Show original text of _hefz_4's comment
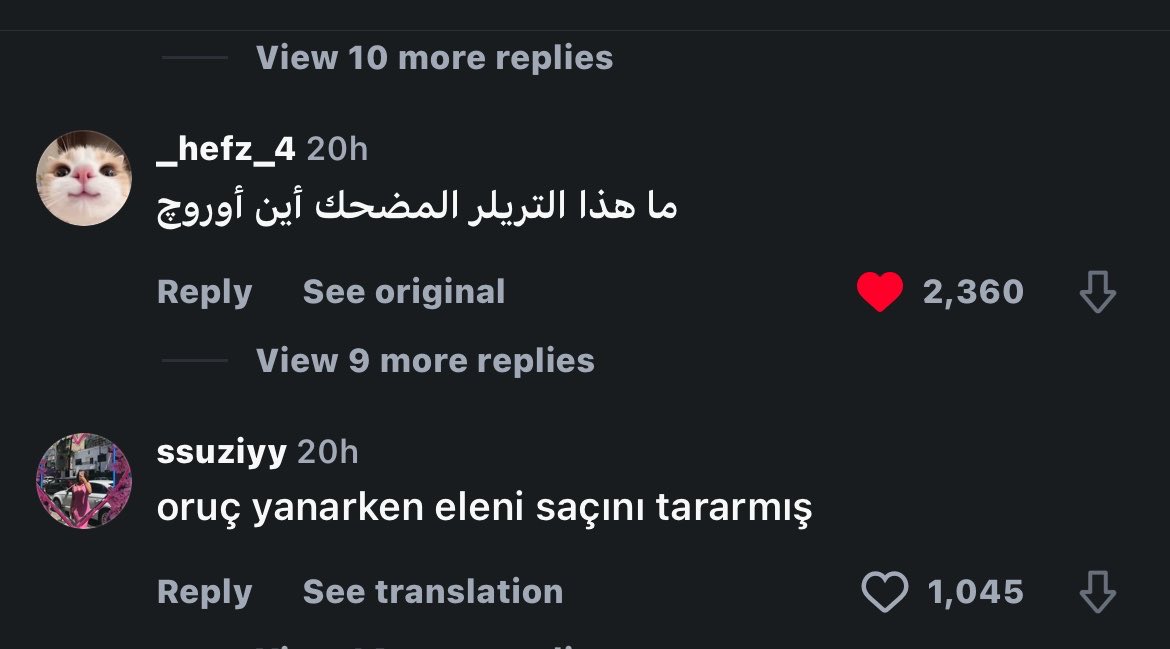Viewport: 1170px width, 649px height. tap(404, 292)
